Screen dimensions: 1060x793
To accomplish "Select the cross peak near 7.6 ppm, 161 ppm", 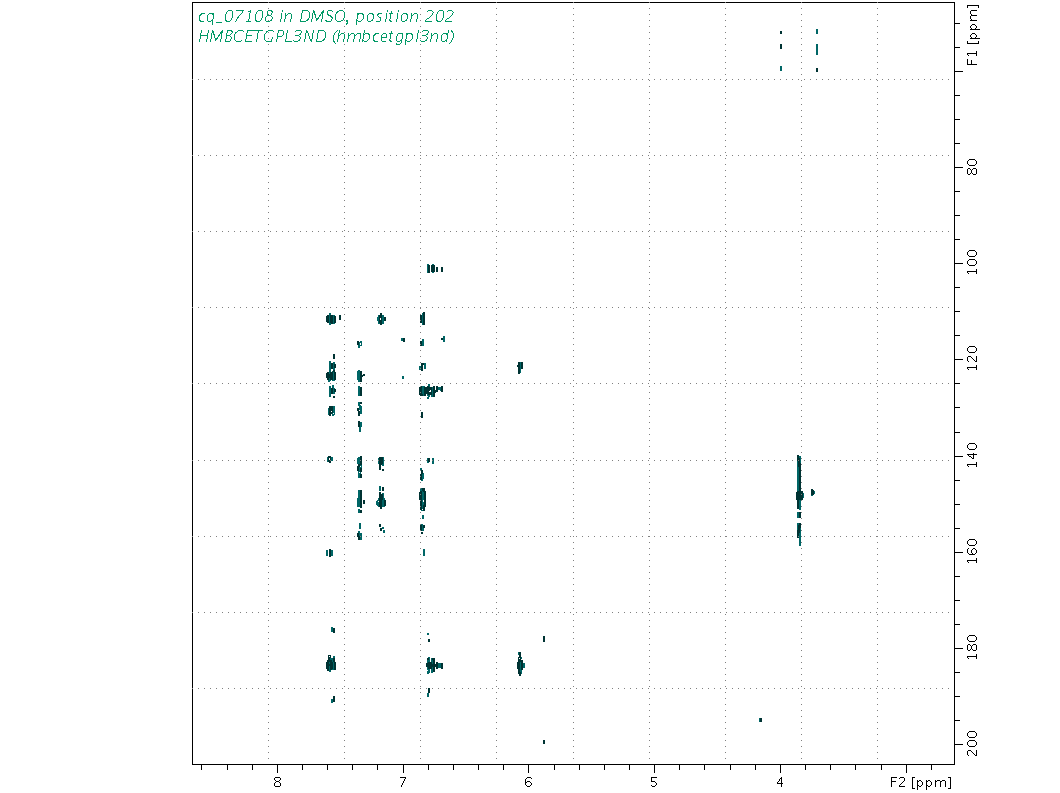I will tap(329, 553).
